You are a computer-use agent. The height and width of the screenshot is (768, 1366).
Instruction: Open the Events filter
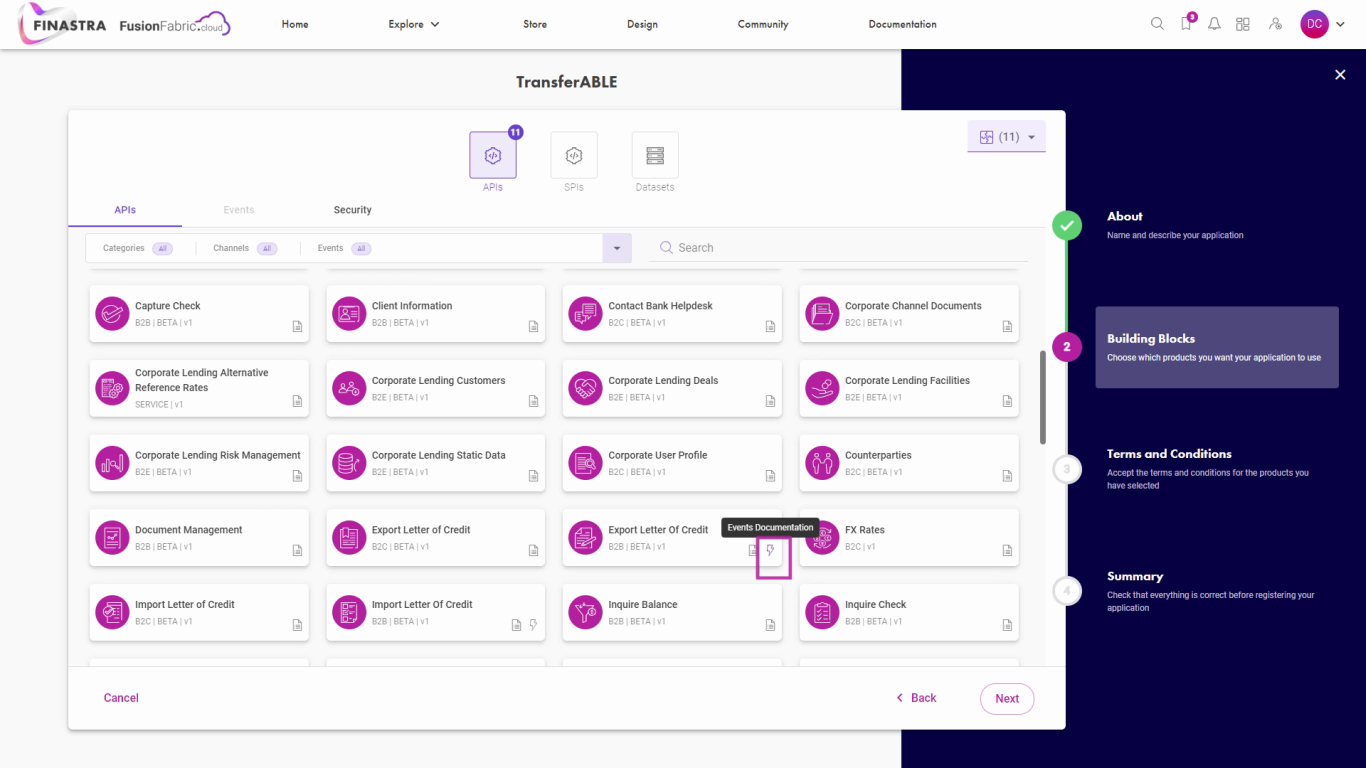pyautogui.click(x=344, y=248)
